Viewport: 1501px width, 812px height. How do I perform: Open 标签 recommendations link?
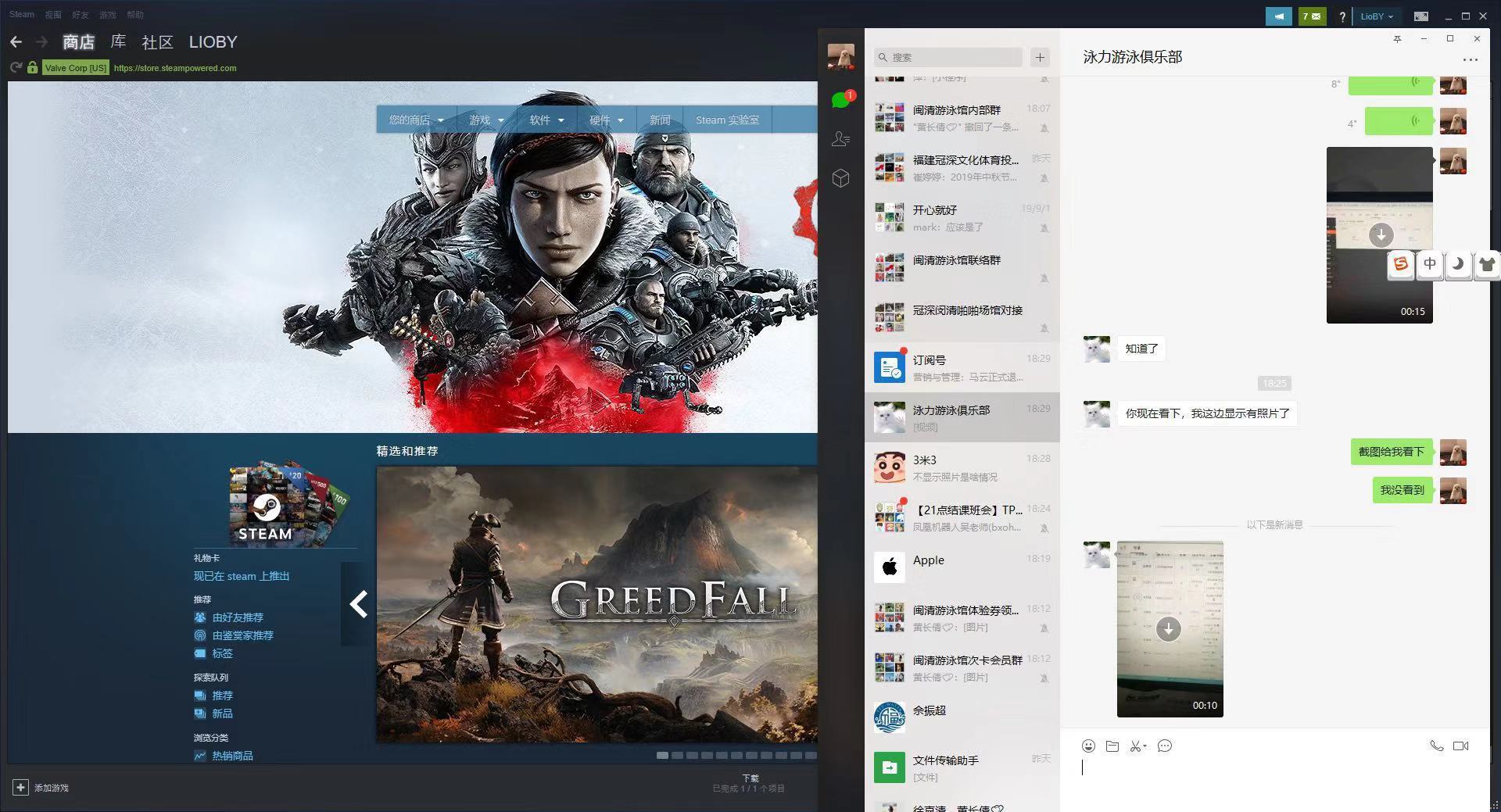click(x=222, y=653)
